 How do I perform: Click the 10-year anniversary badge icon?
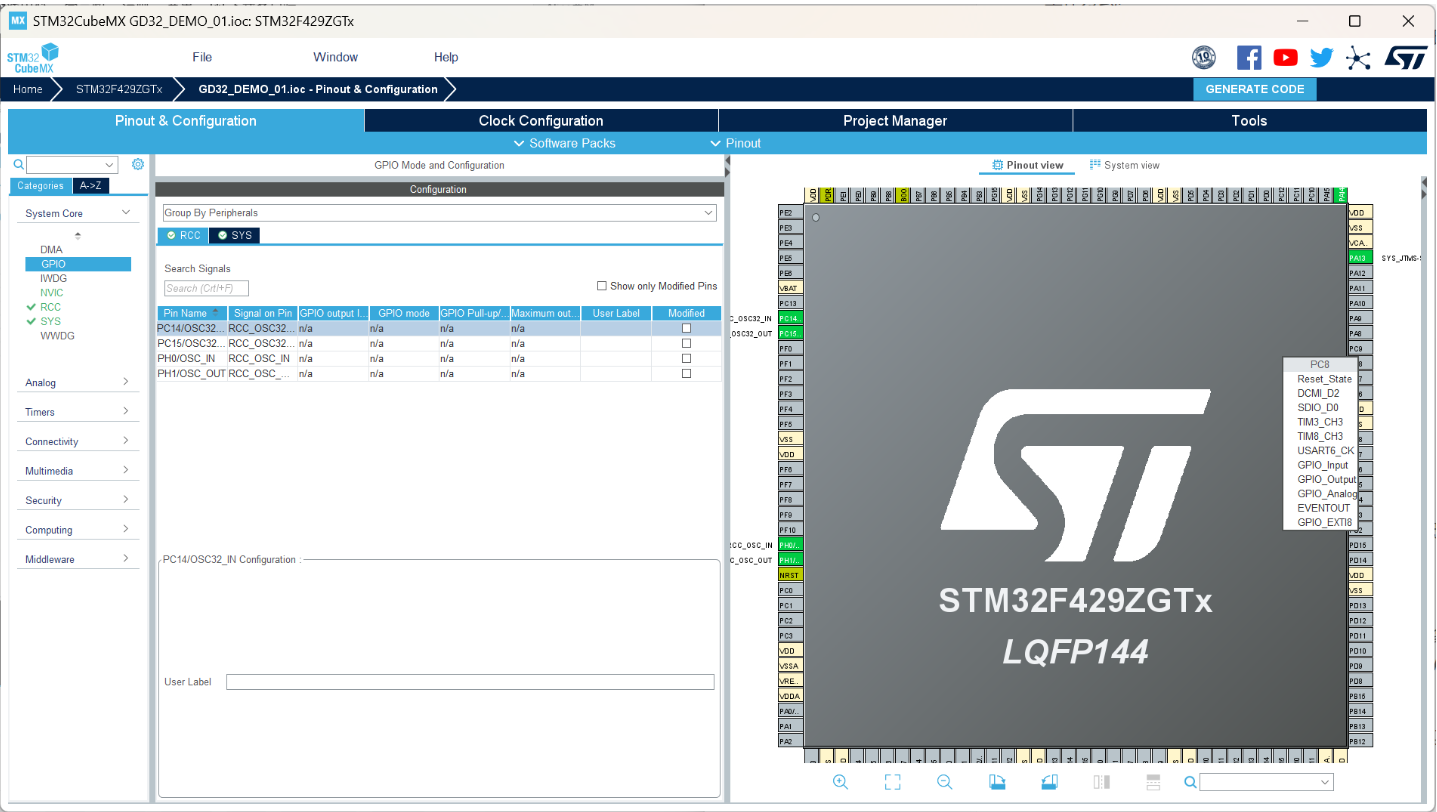point(1205,58)
